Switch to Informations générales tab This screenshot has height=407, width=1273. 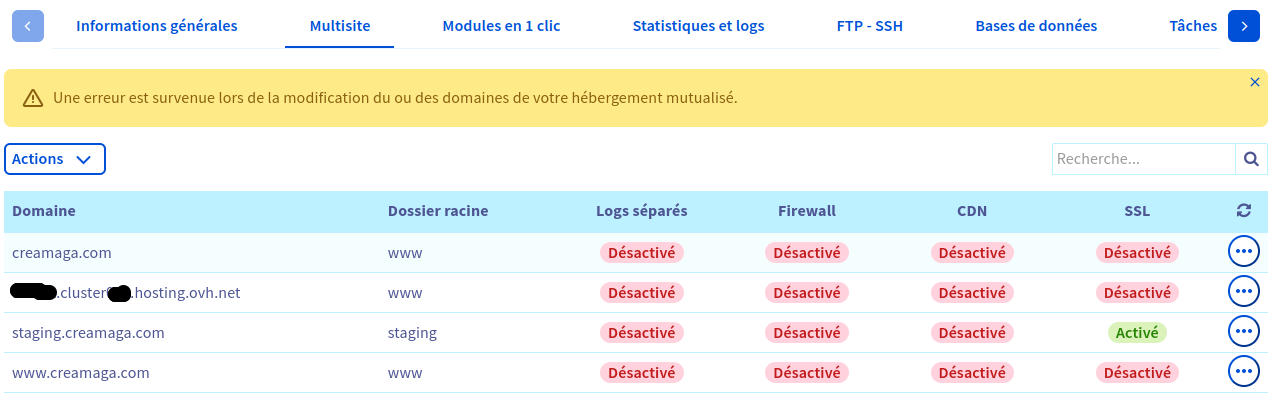click(x=157, y=26)
